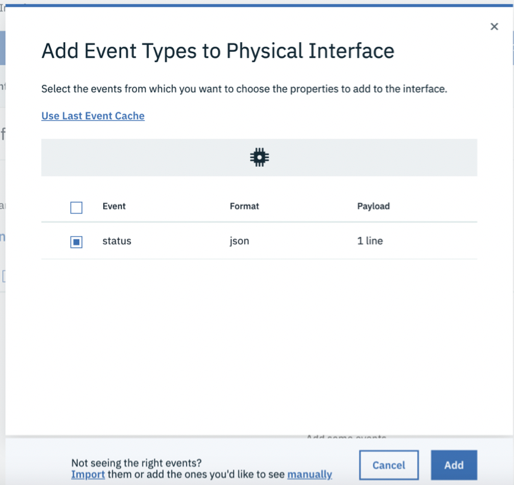Click the Add button
Screen dimensions: 514x485
pyautogui.click(x=454, y=465)
